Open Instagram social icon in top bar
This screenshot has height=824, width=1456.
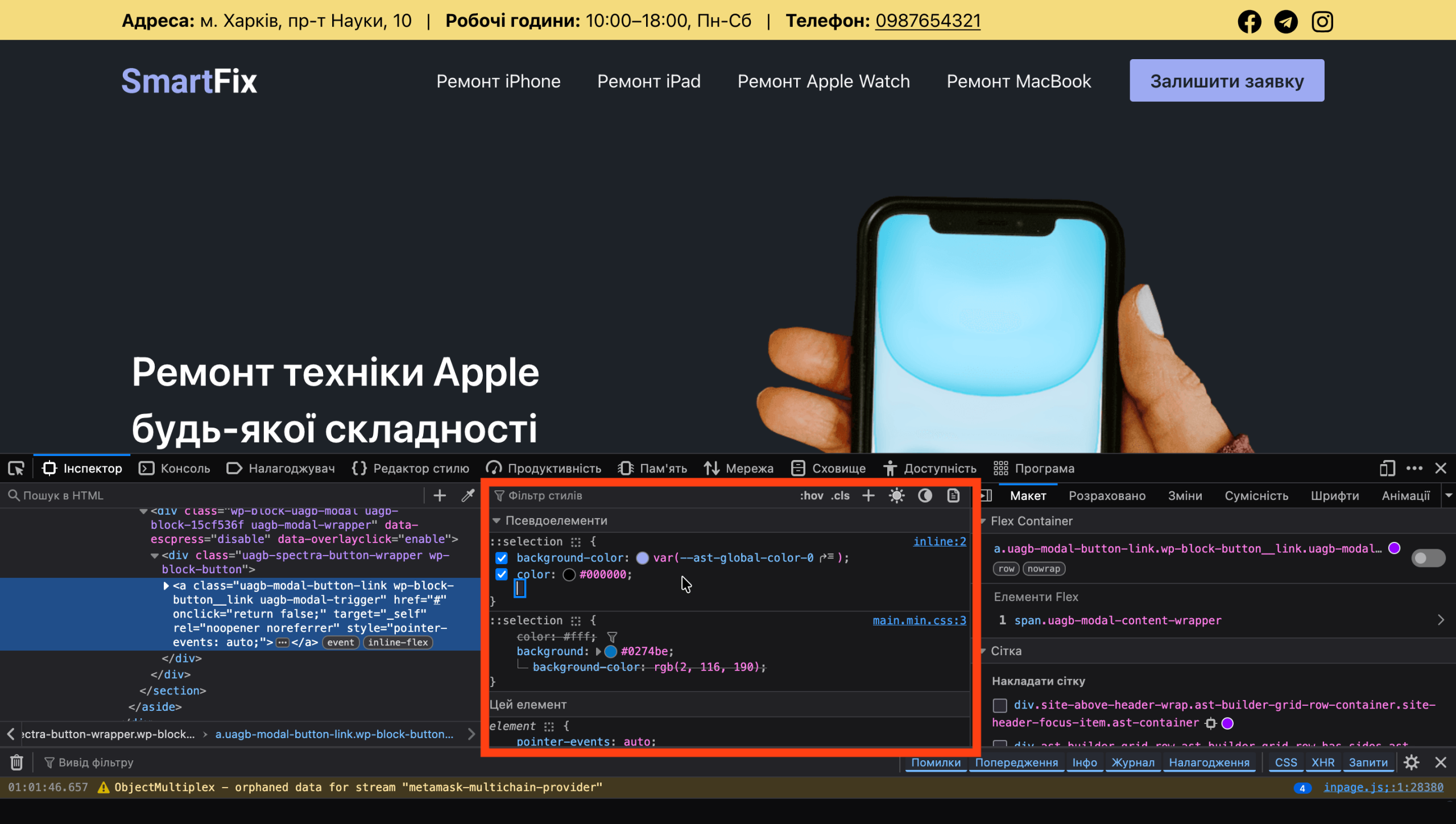tap(1322, 22)
